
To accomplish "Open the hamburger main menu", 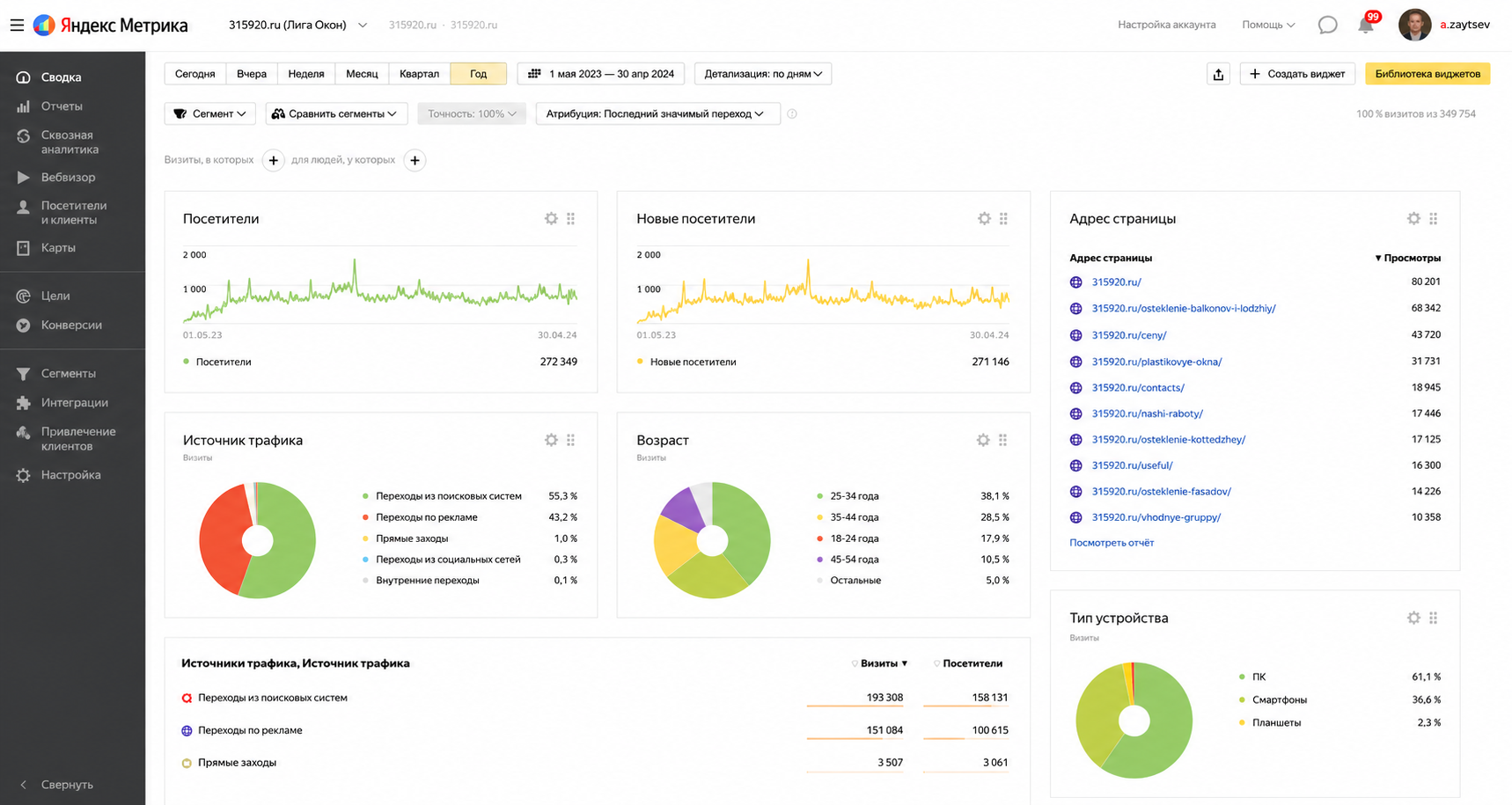I will tap(17, 25).
